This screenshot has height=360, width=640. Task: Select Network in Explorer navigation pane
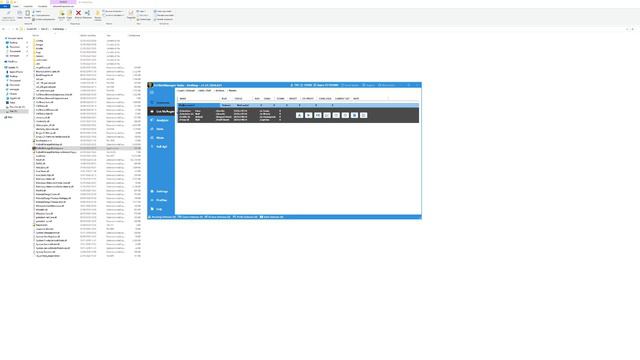[x=9, y=117]
